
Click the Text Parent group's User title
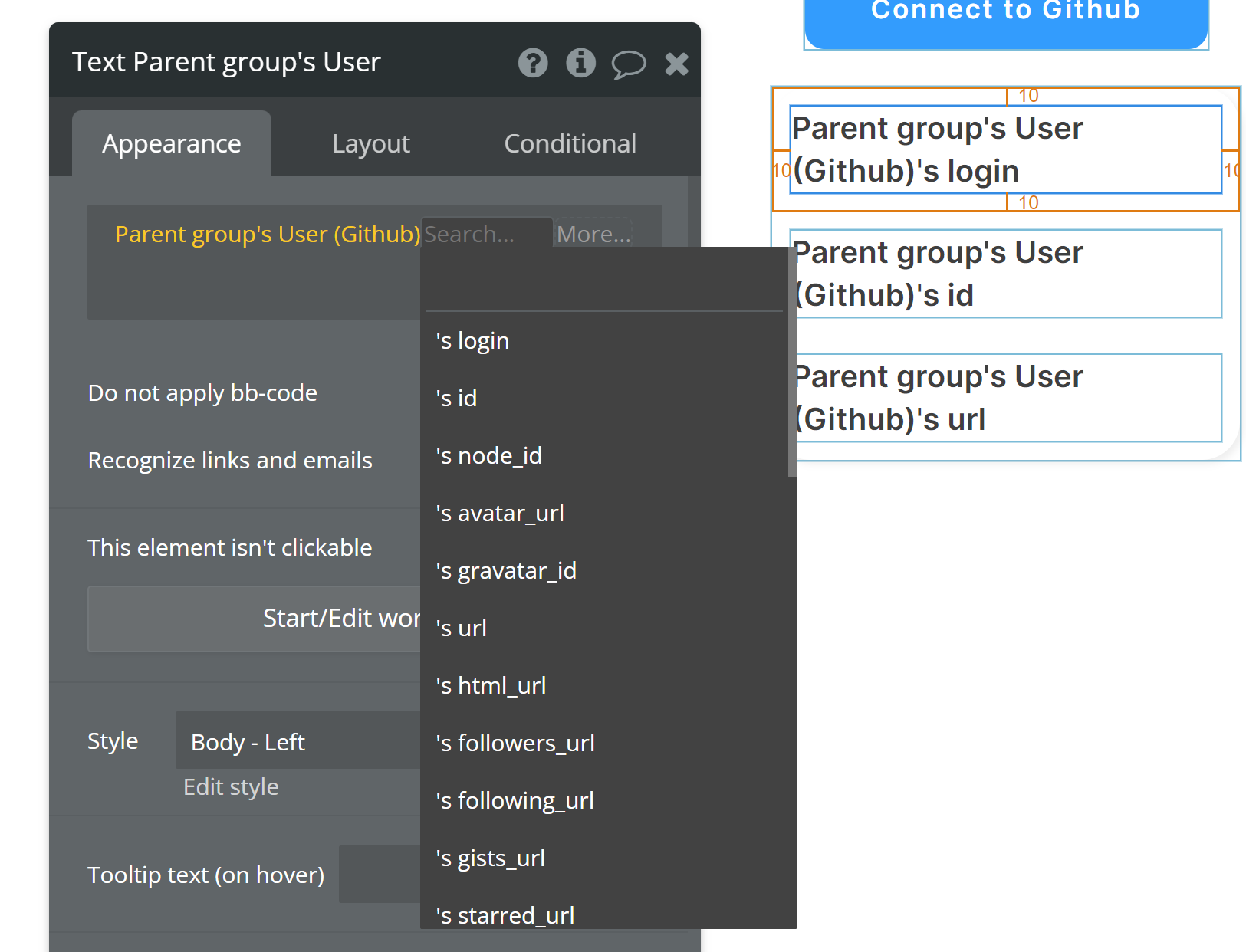point(226,62)
